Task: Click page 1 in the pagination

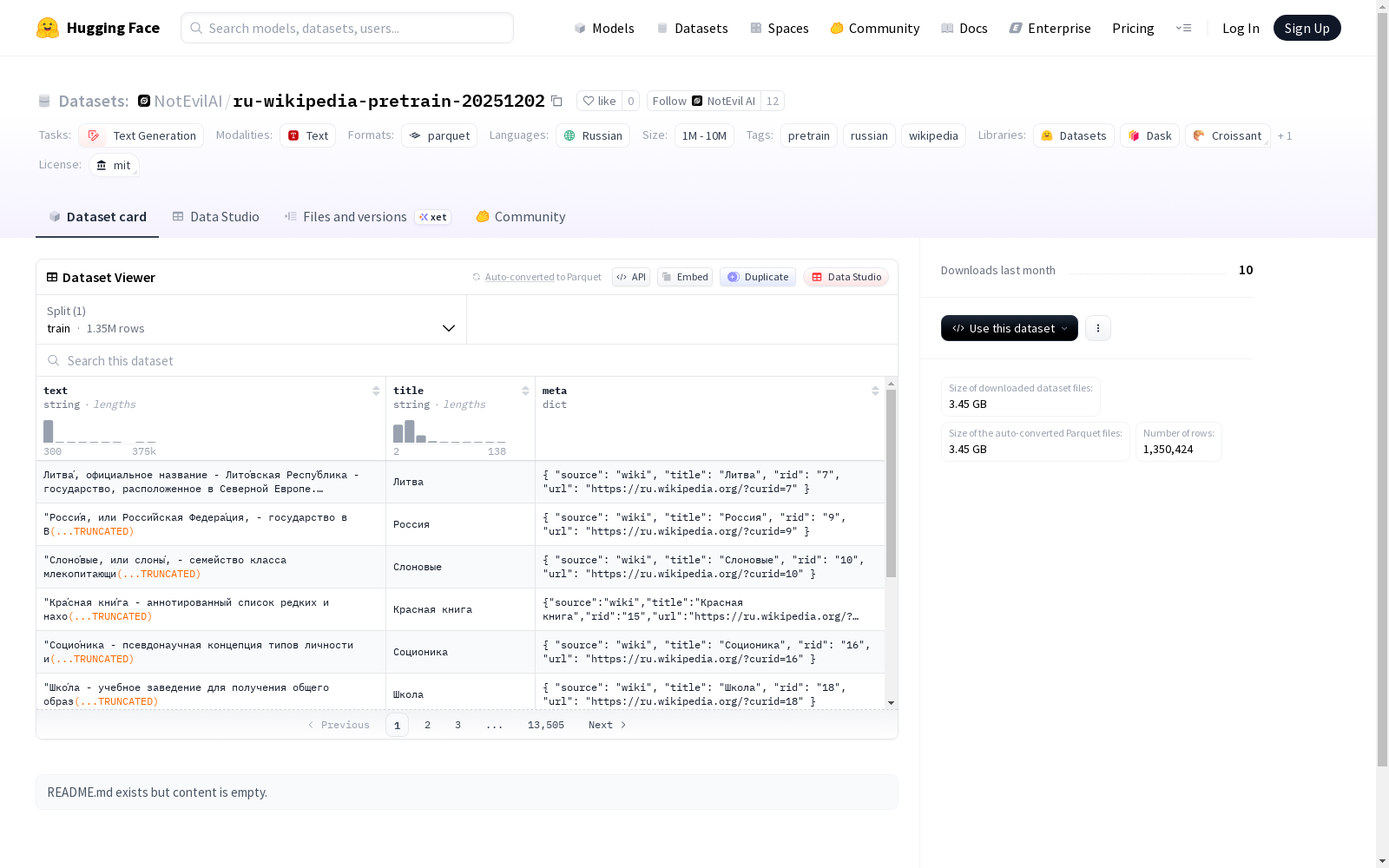Action: (397, 725)
